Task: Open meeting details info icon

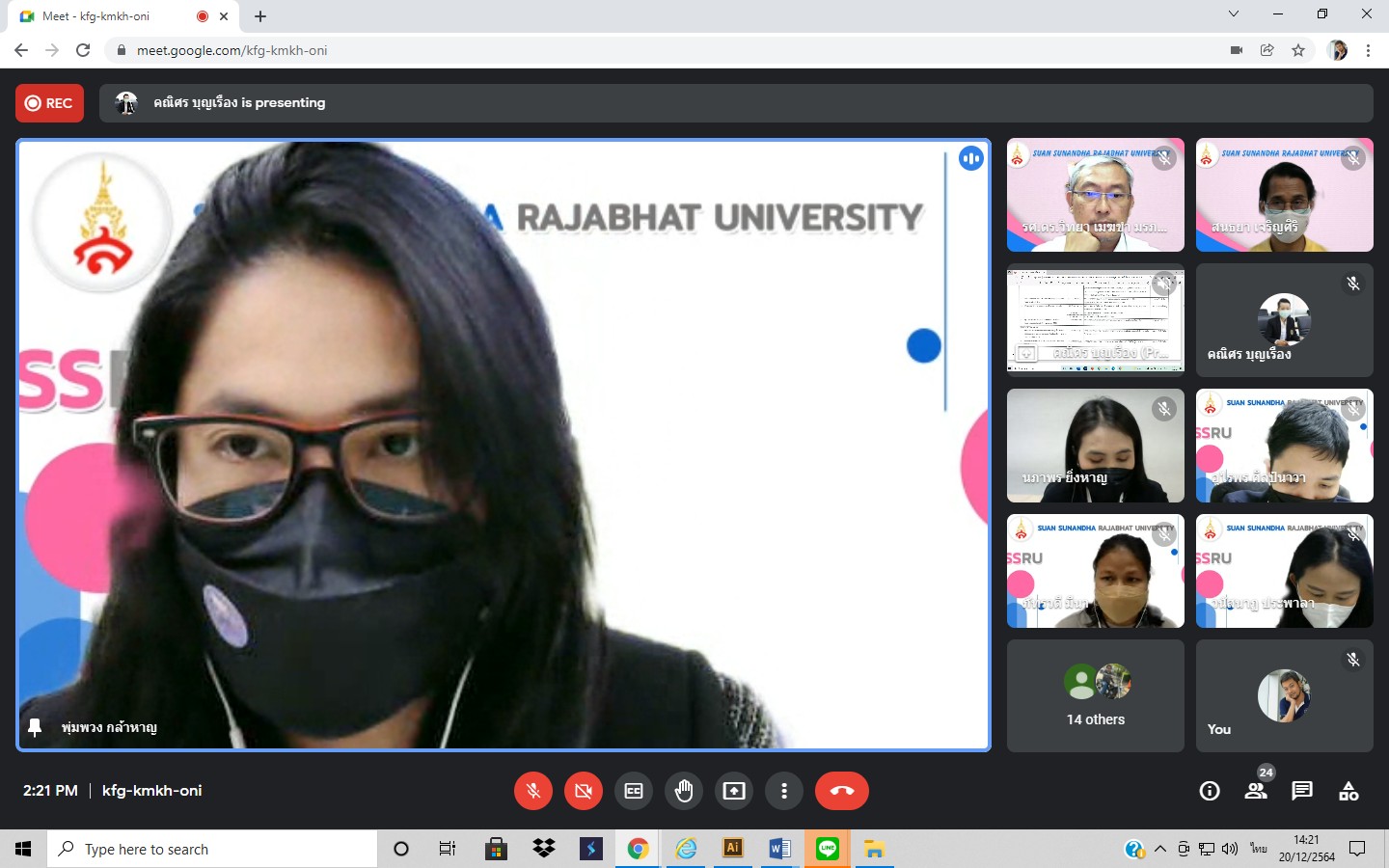Action: point(1209,791)
